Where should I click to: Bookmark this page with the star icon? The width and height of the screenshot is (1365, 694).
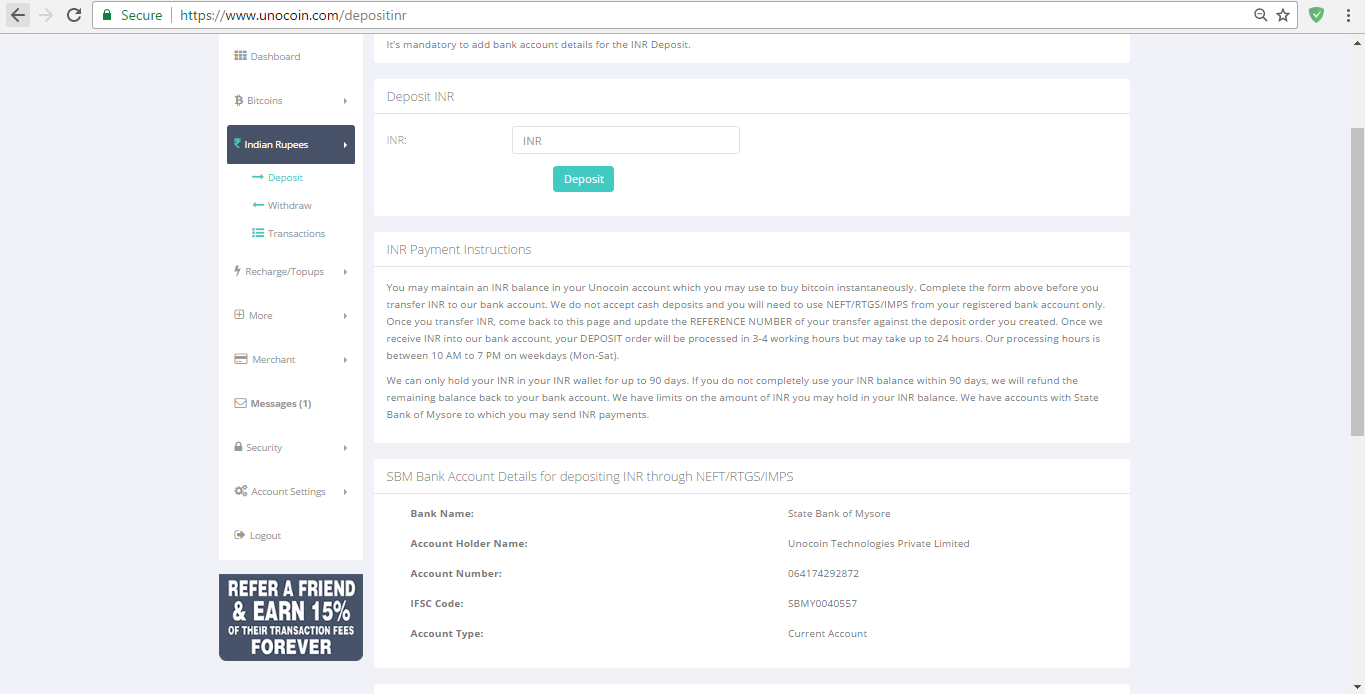coord(1283,15)
